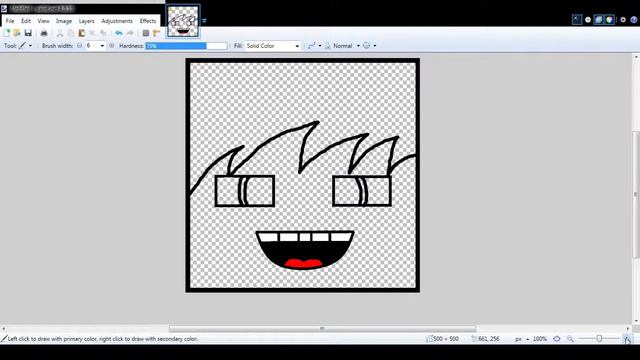
Task: Click the Cut scissors icon
Action: 60,33
